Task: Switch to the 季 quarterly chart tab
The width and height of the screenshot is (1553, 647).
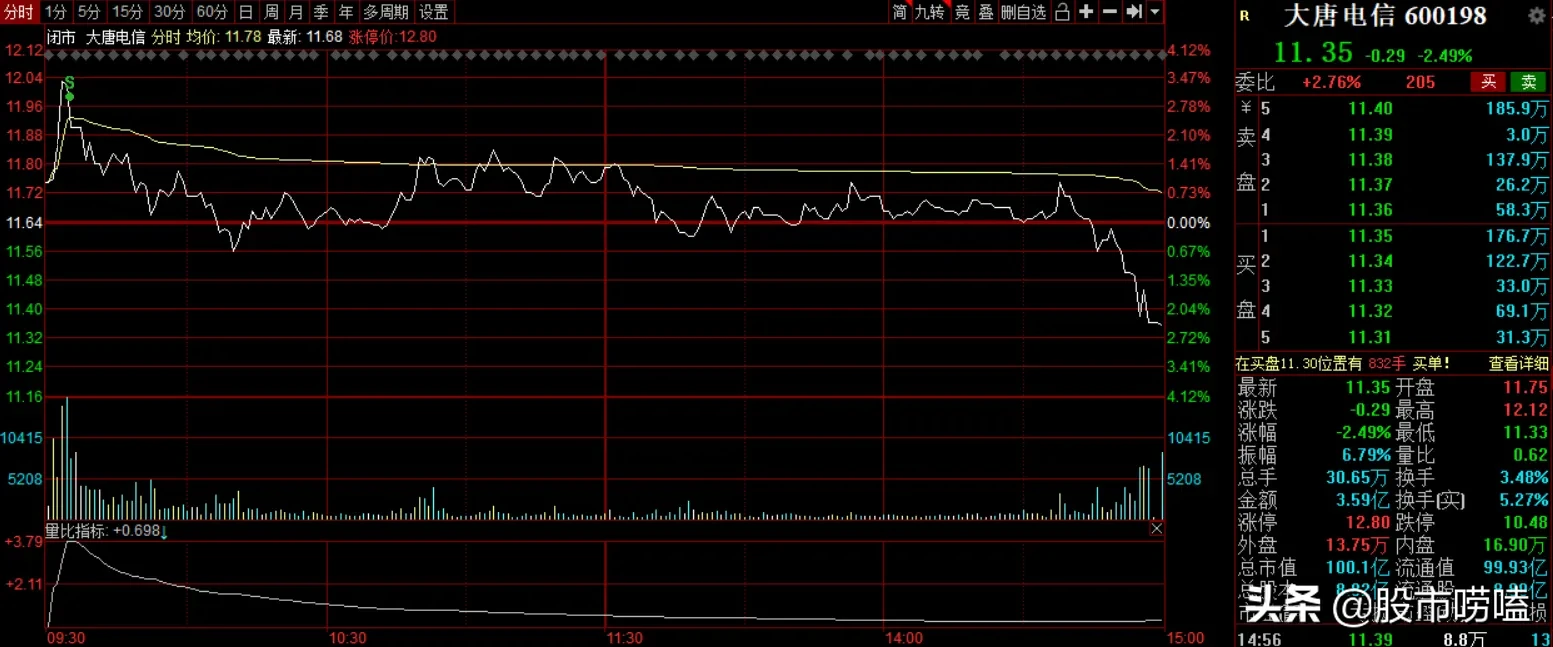Action: (x=321, y=12)
